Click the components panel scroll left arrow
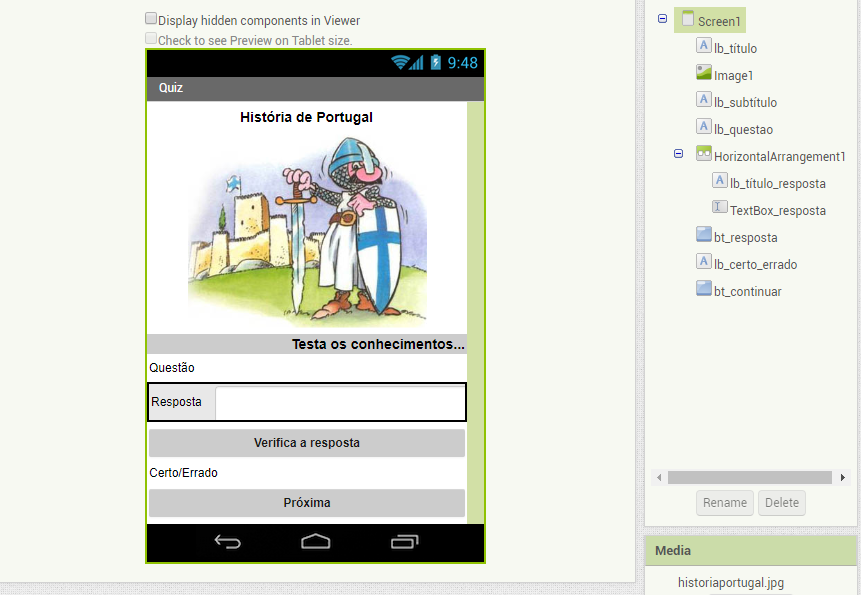The image size is (861, 595). (659, 478)
